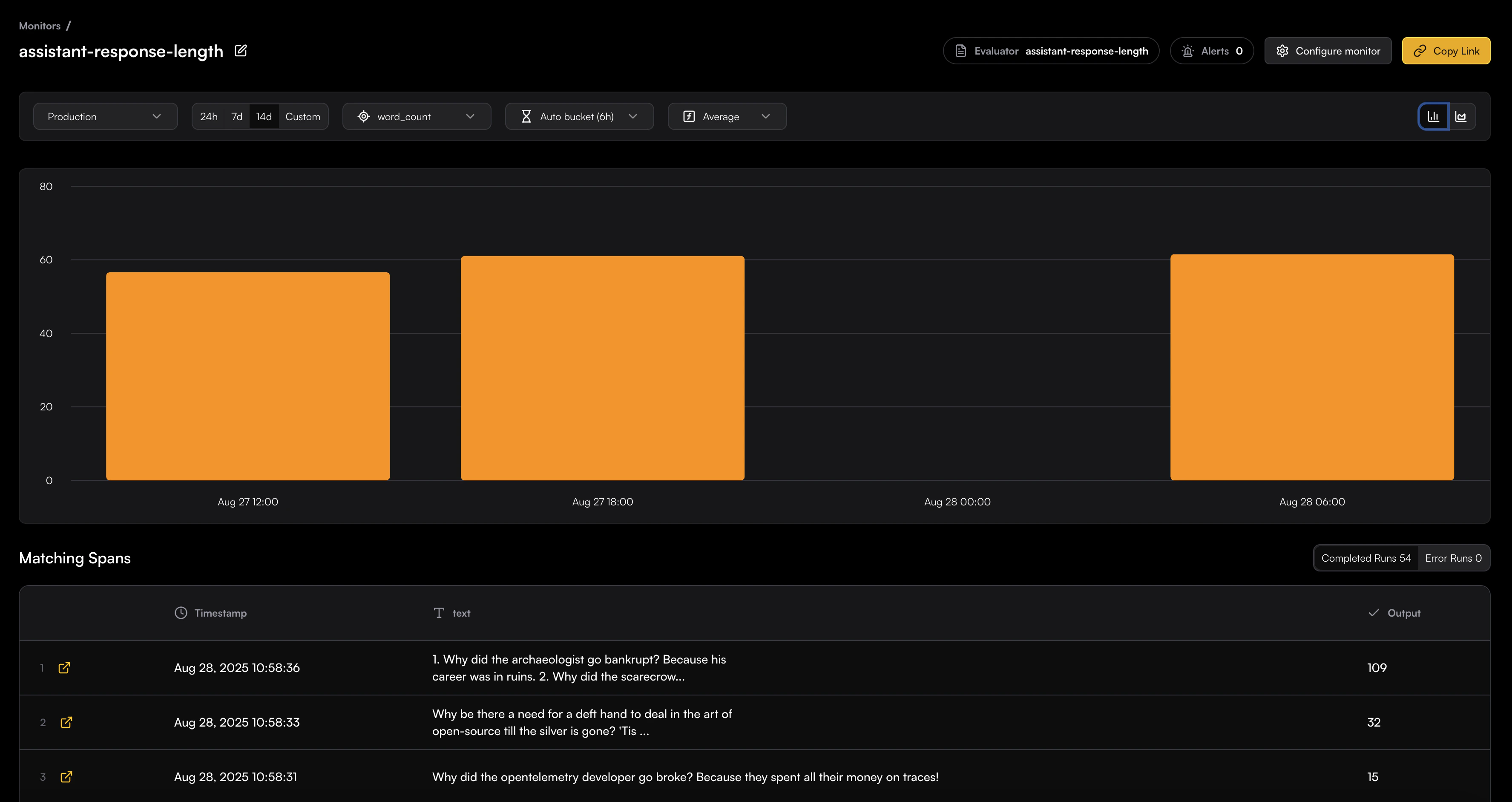Open the Production environment dropdown
Viewport: 1512px width, 802px height.
[105, 116]
